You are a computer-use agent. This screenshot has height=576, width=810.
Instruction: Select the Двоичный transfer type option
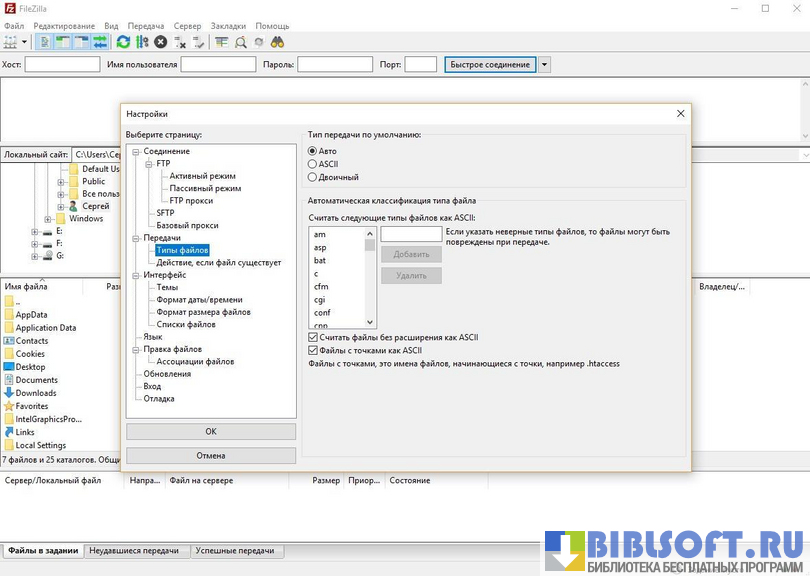pos(313,177)
